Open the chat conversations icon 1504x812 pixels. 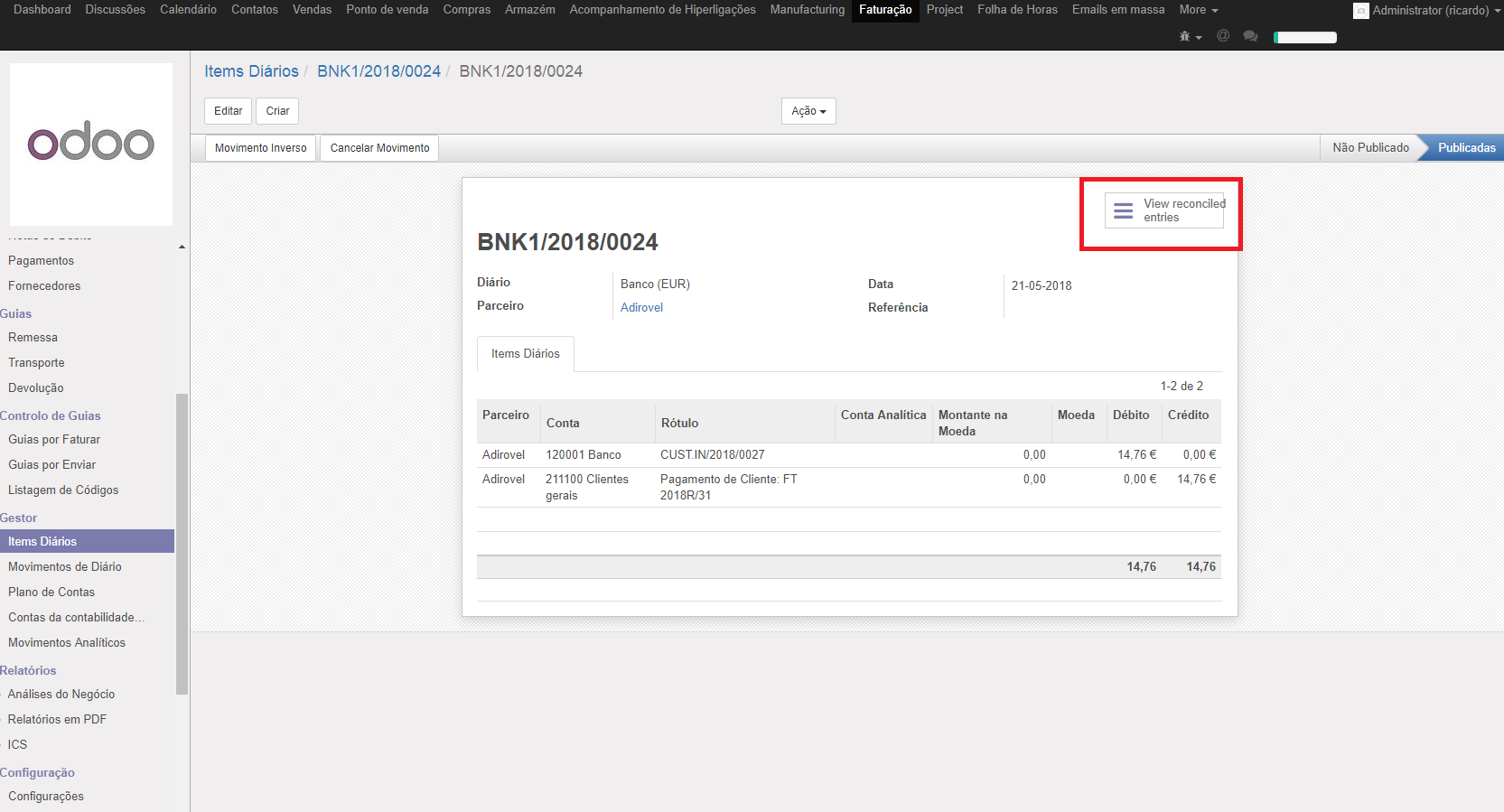click(x=1250, y=36)
